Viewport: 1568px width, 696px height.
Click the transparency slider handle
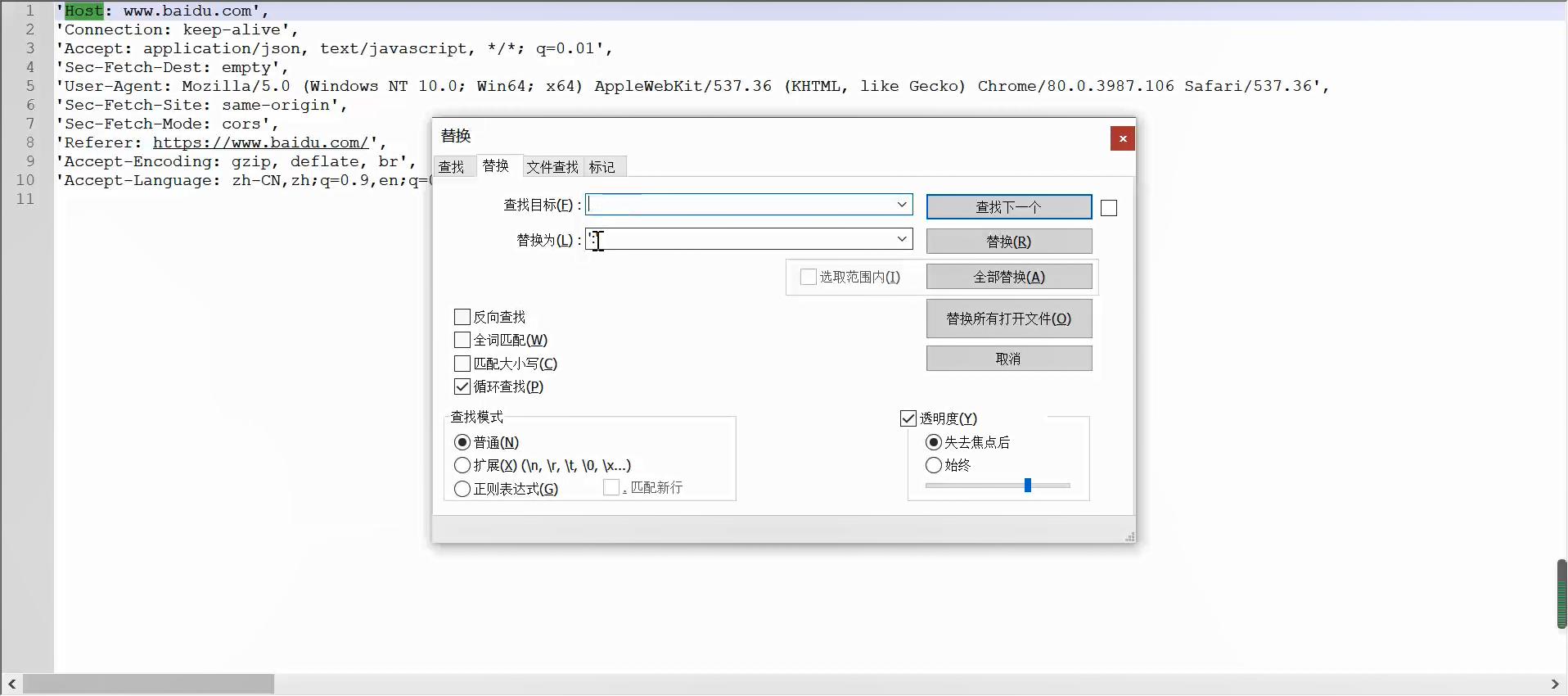click(1027, 486)
